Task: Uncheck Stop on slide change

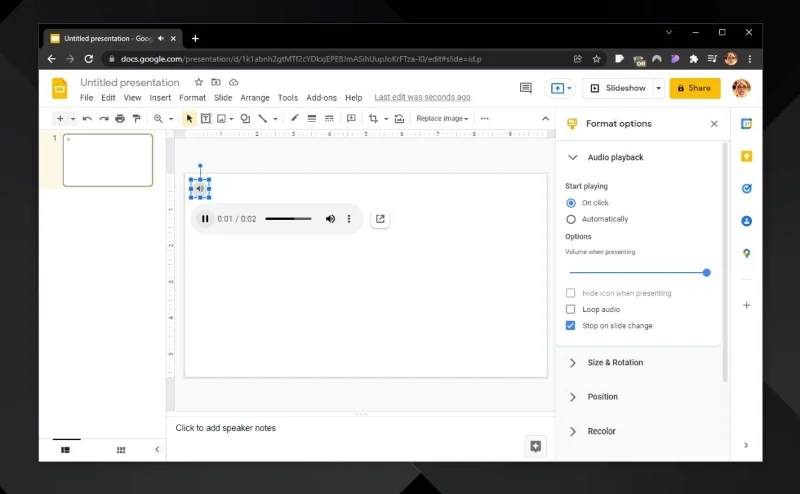Action: [x=570, y=326]
